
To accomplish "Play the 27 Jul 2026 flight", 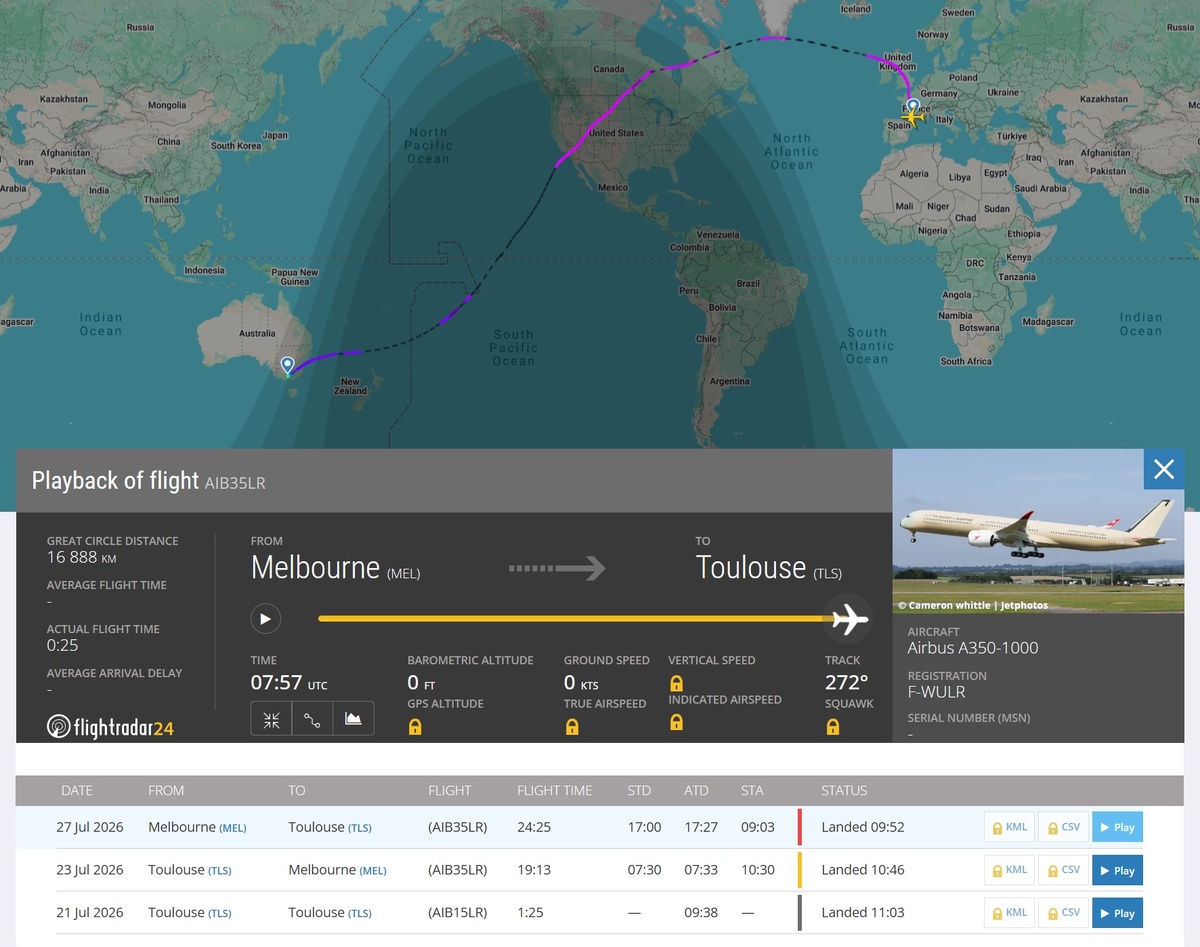I will pyautogui.click(x=1117, y=827).
